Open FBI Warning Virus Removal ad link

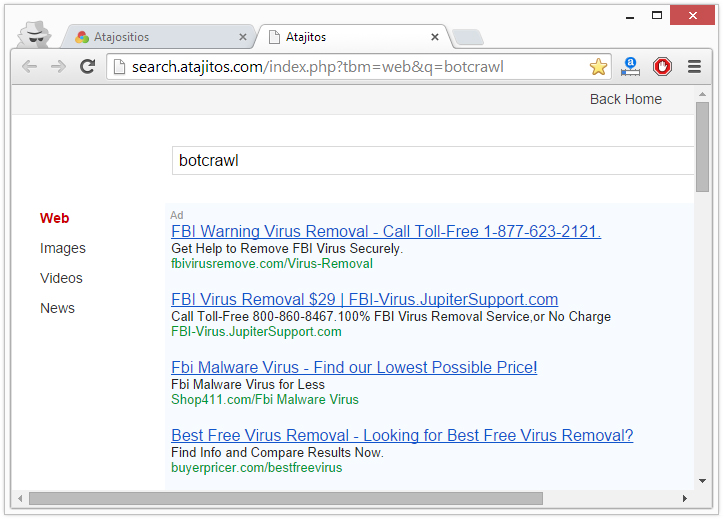[386, 231]
